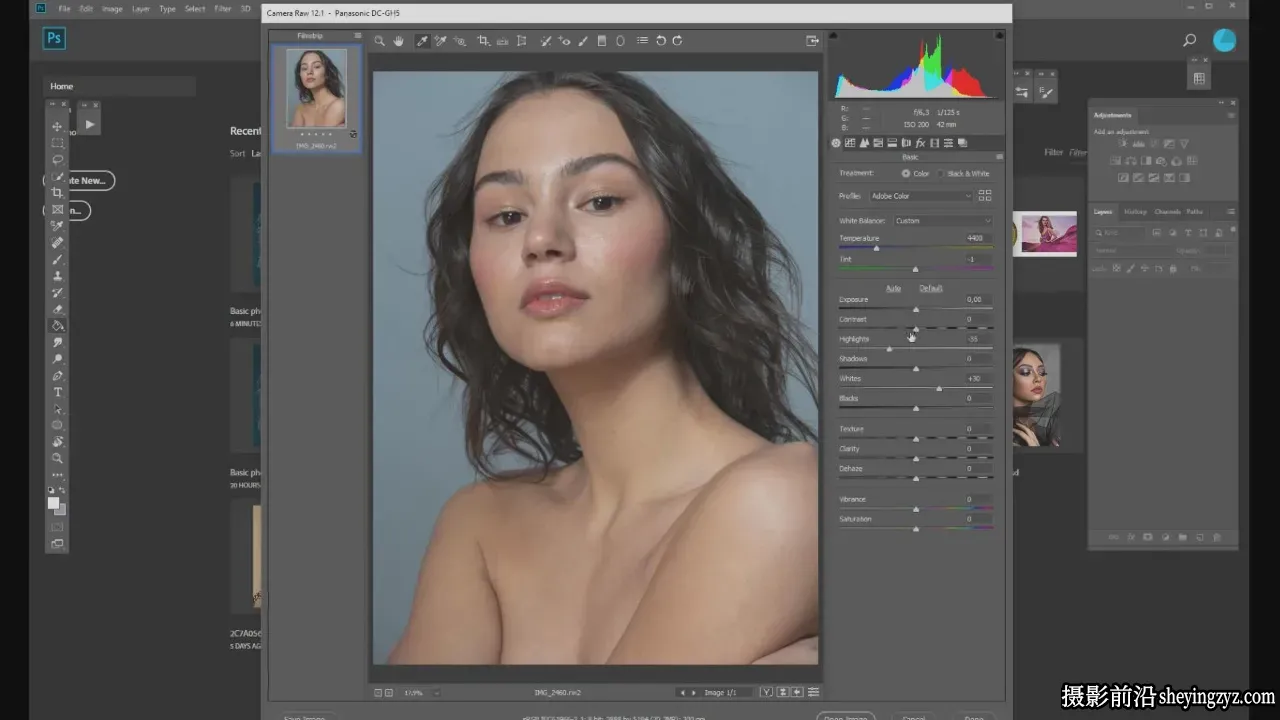
Task: Open the Filter menu in Photoshop menu bar
Action: pos(222,9)
